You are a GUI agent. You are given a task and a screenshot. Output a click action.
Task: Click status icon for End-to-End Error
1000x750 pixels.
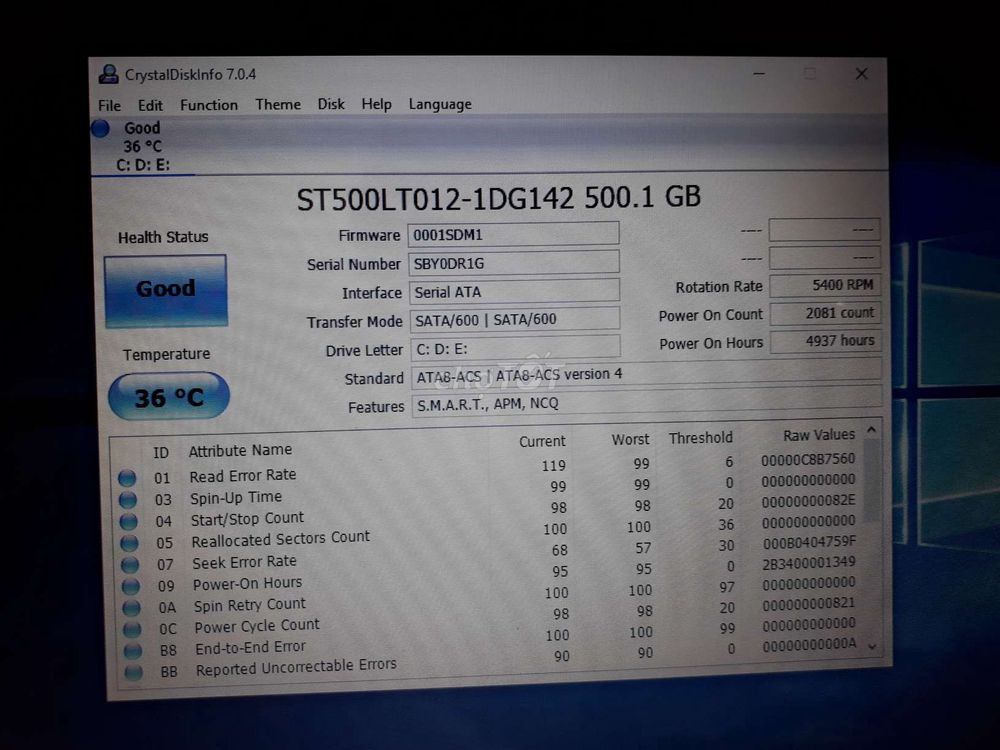[x=133, y=651]
